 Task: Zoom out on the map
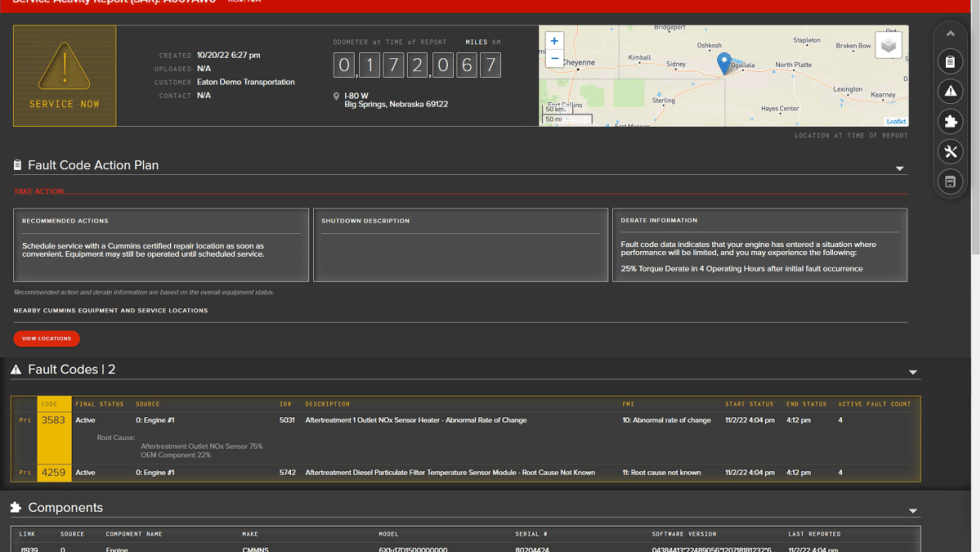554,59
